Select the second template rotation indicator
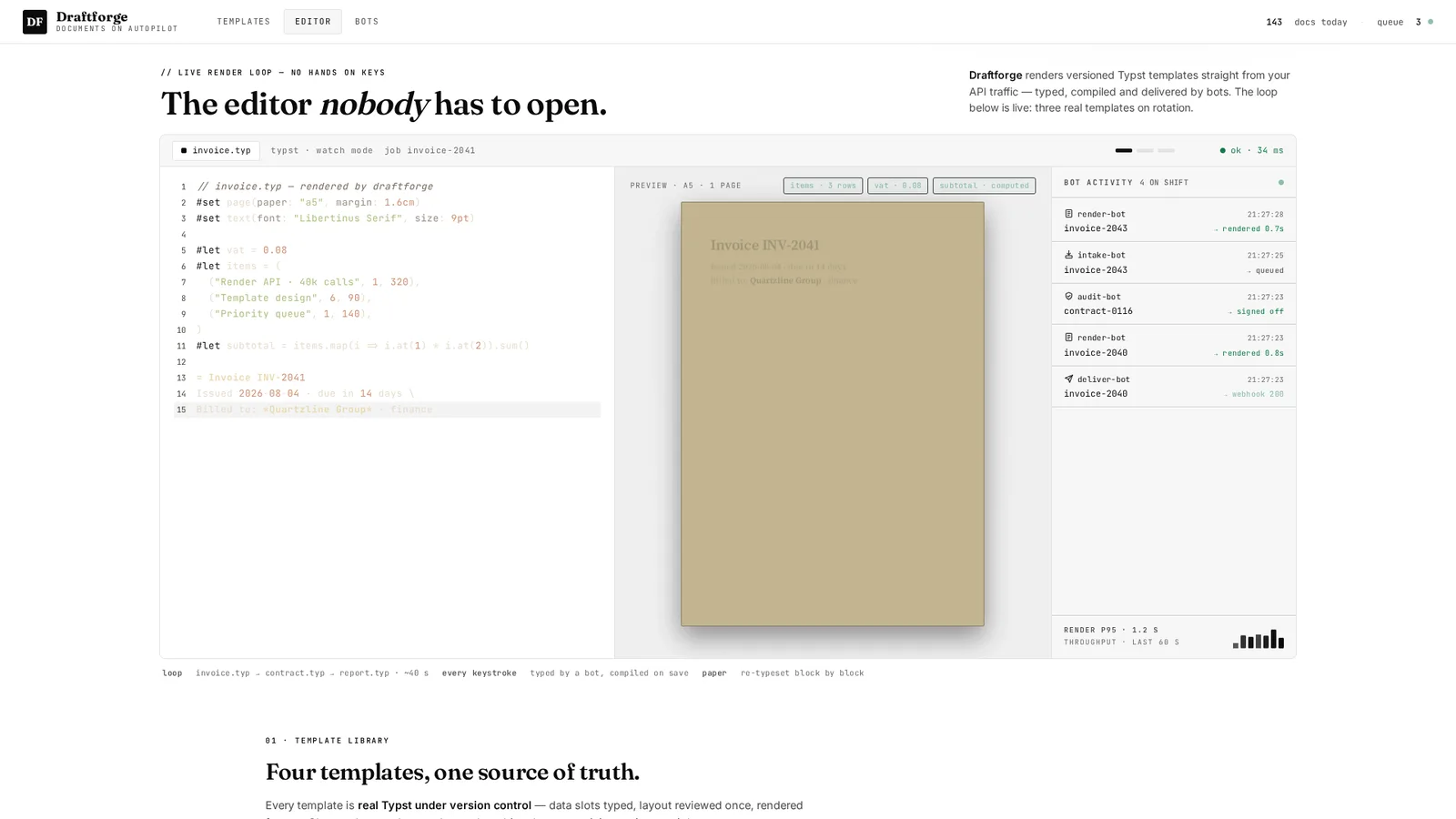Viewport: 1456px width, 819px height. click(x=1145, y=150)
